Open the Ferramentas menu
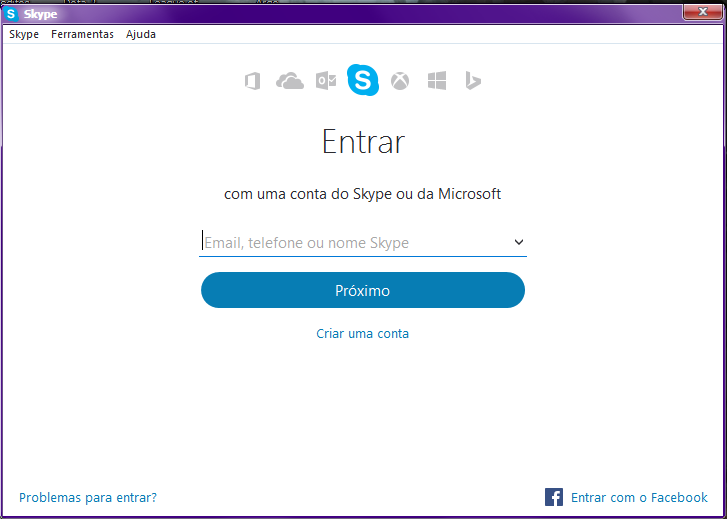This screenshot has height=519, width=727. click(x=82, y=34)
